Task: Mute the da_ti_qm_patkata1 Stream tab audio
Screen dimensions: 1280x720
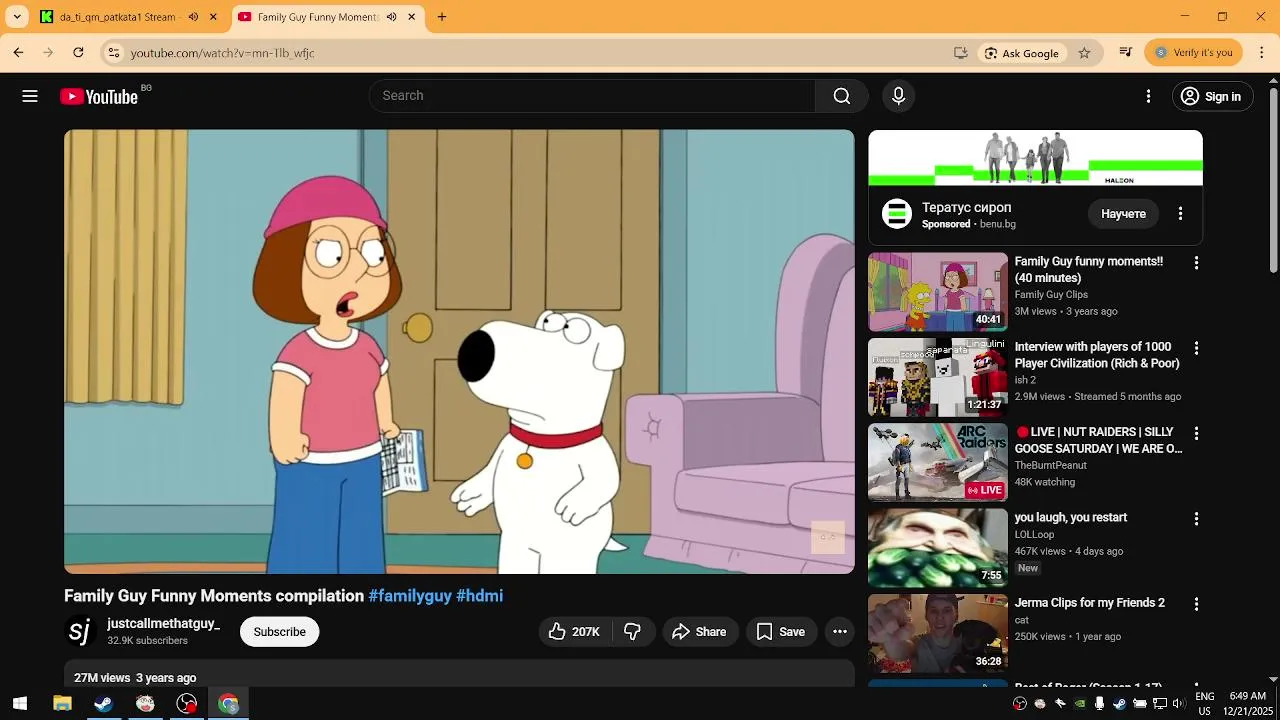Action: click(193, 17)
